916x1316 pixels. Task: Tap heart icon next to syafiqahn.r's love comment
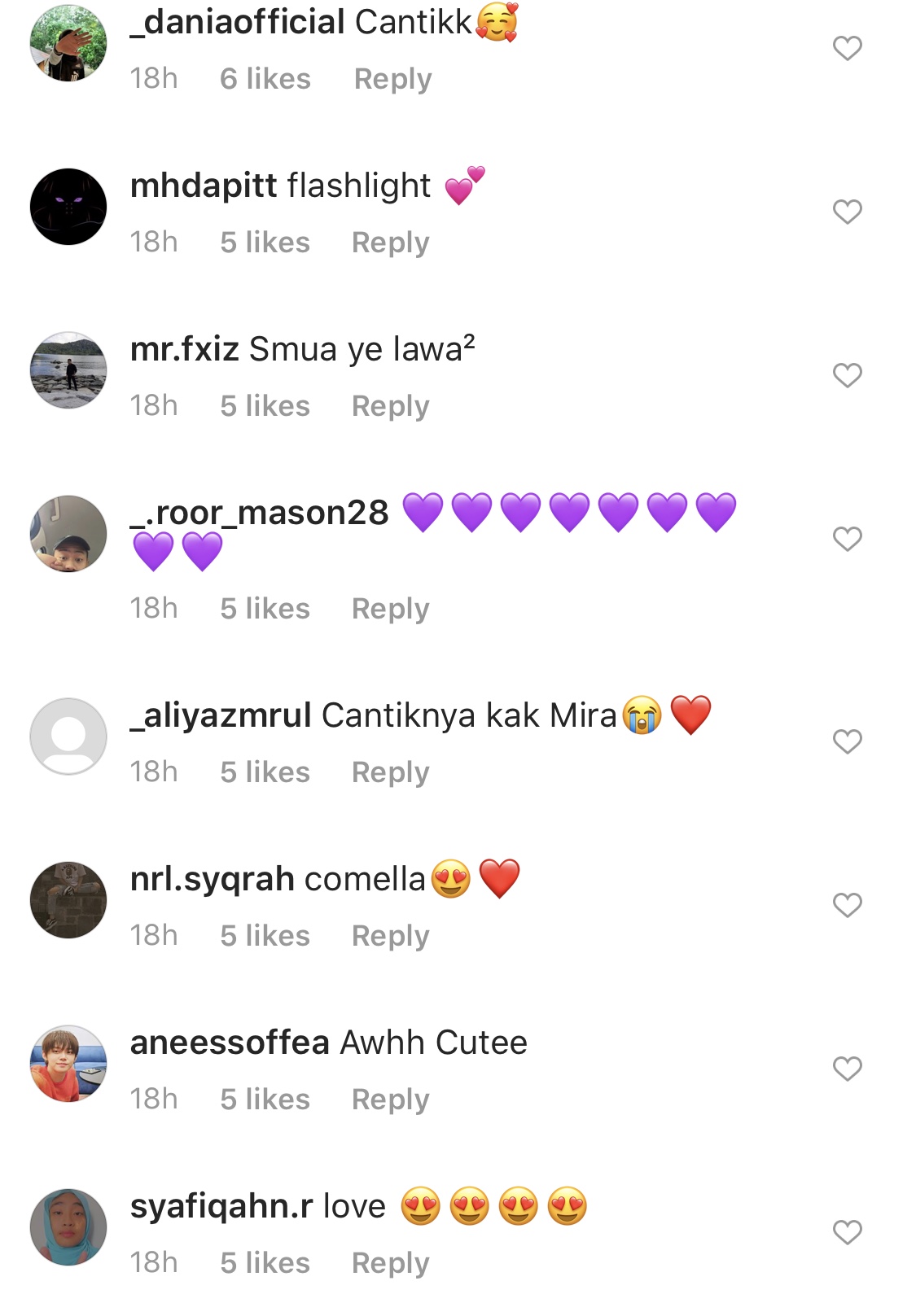pyautogui.click(x=847, y=1232)
